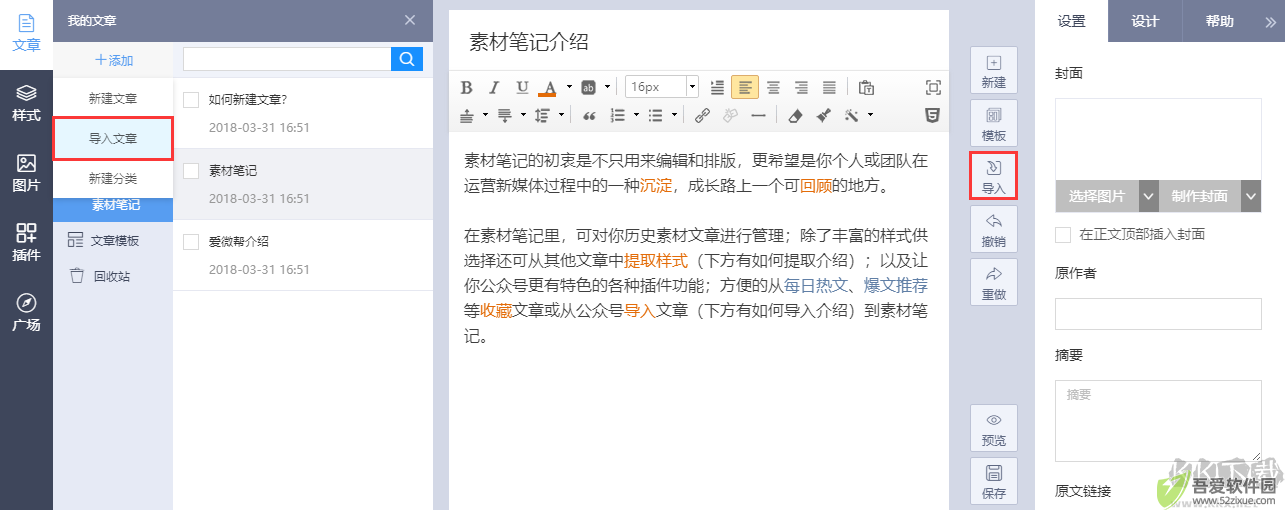The image size is (1285, 510).
Task: Click the article search magnifier button
Action: point(407,59)
